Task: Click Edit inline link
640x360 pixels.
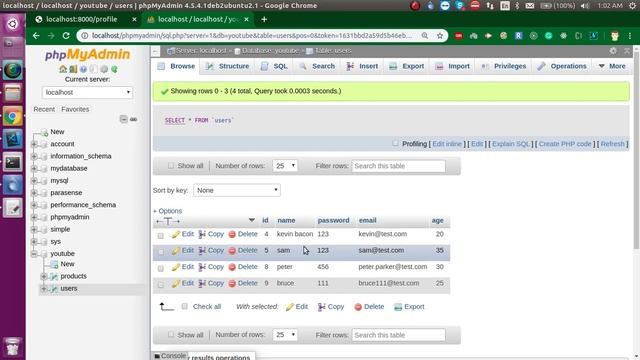Action: [x=447, y=144]
